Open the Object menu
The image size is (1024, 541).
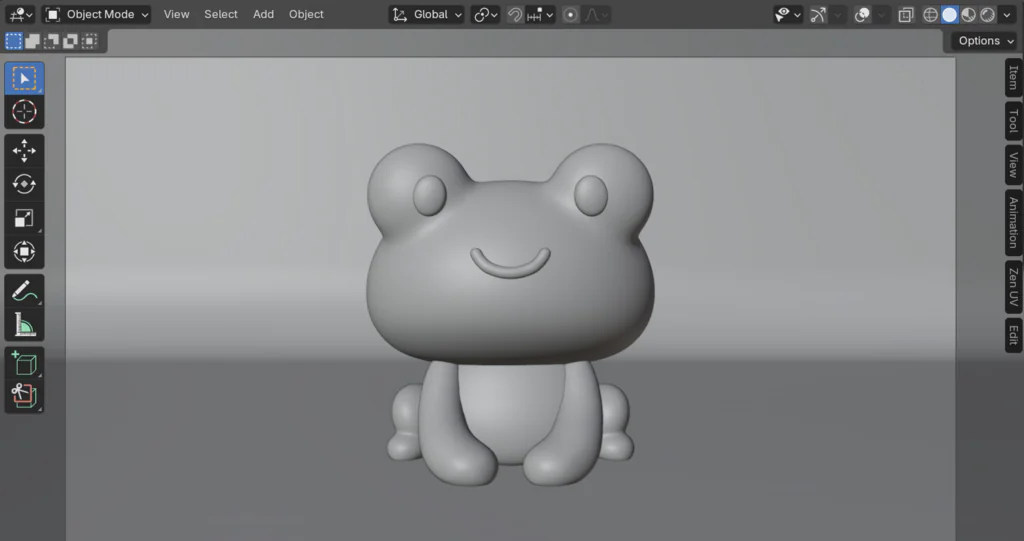tap(306, 14)
